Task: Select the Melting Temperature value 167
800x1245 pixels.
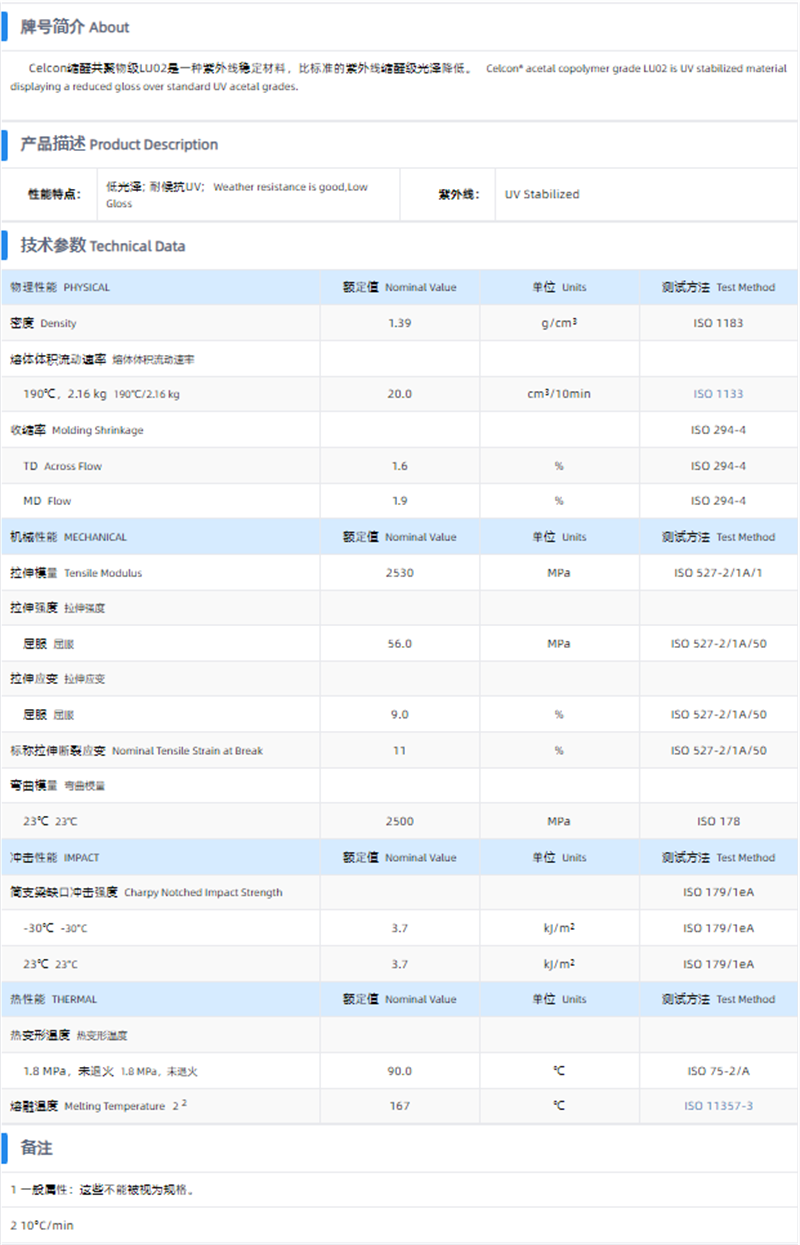Action: click(399, 1106)
